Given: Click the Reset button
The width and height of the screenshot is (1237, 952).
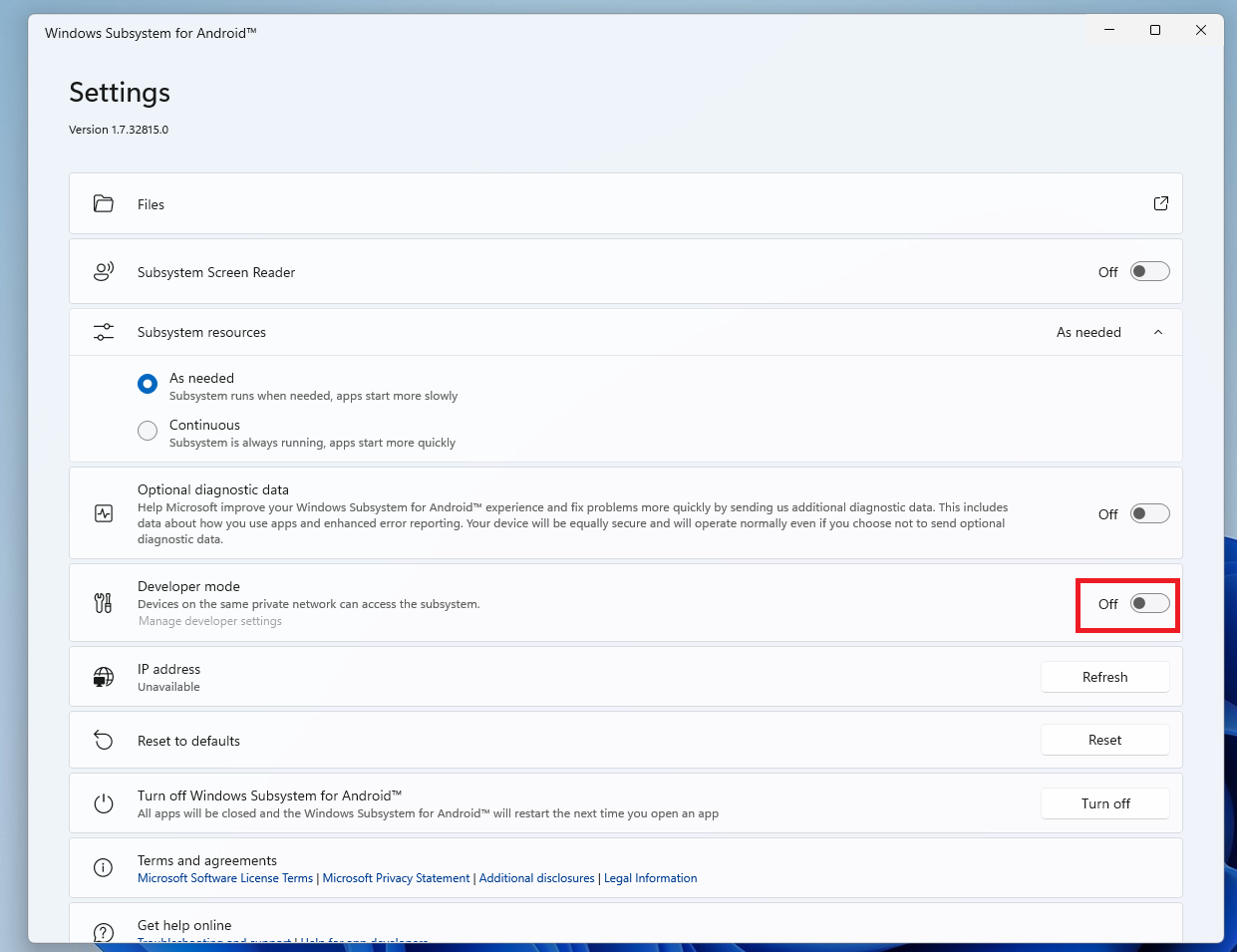Looking at the screenshot, I should click(1105, 740).
